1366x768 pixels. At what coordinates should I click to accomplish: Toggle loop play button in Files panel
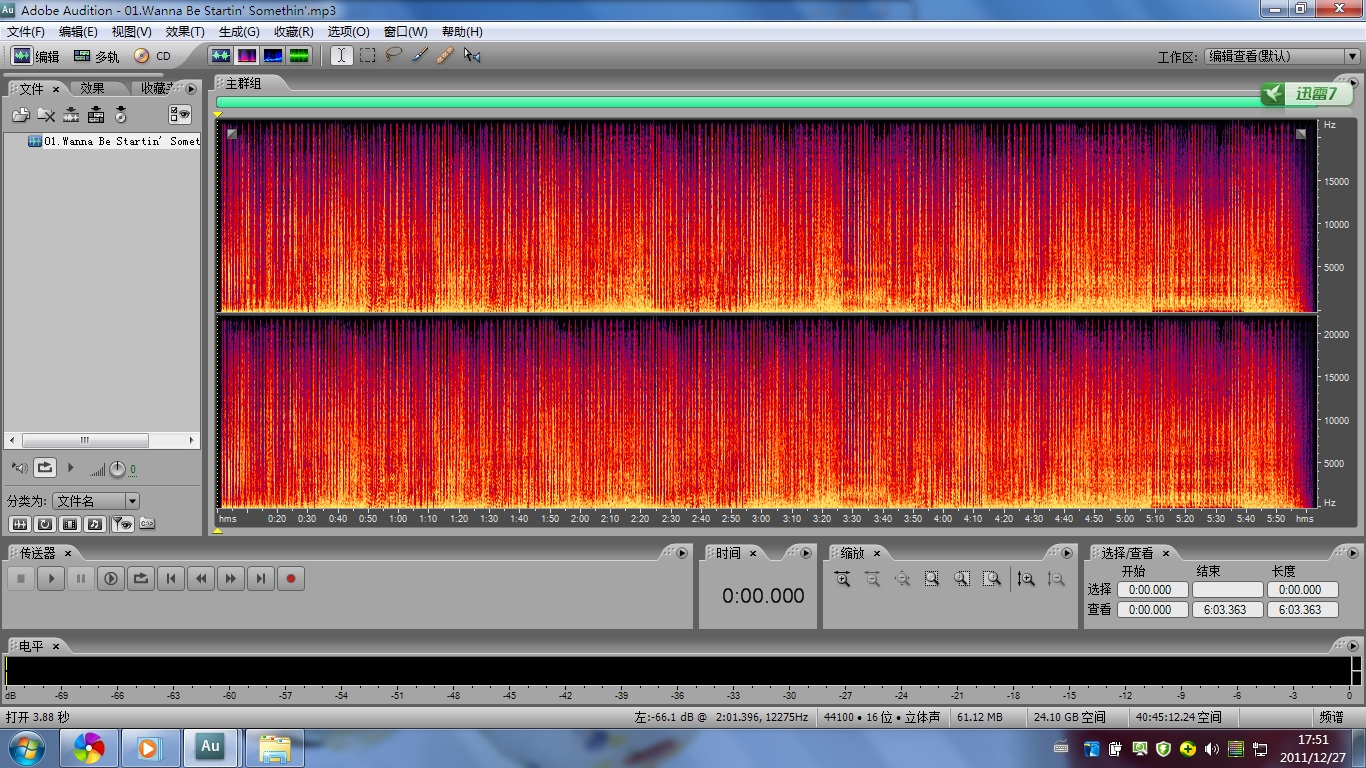(45, 467)
